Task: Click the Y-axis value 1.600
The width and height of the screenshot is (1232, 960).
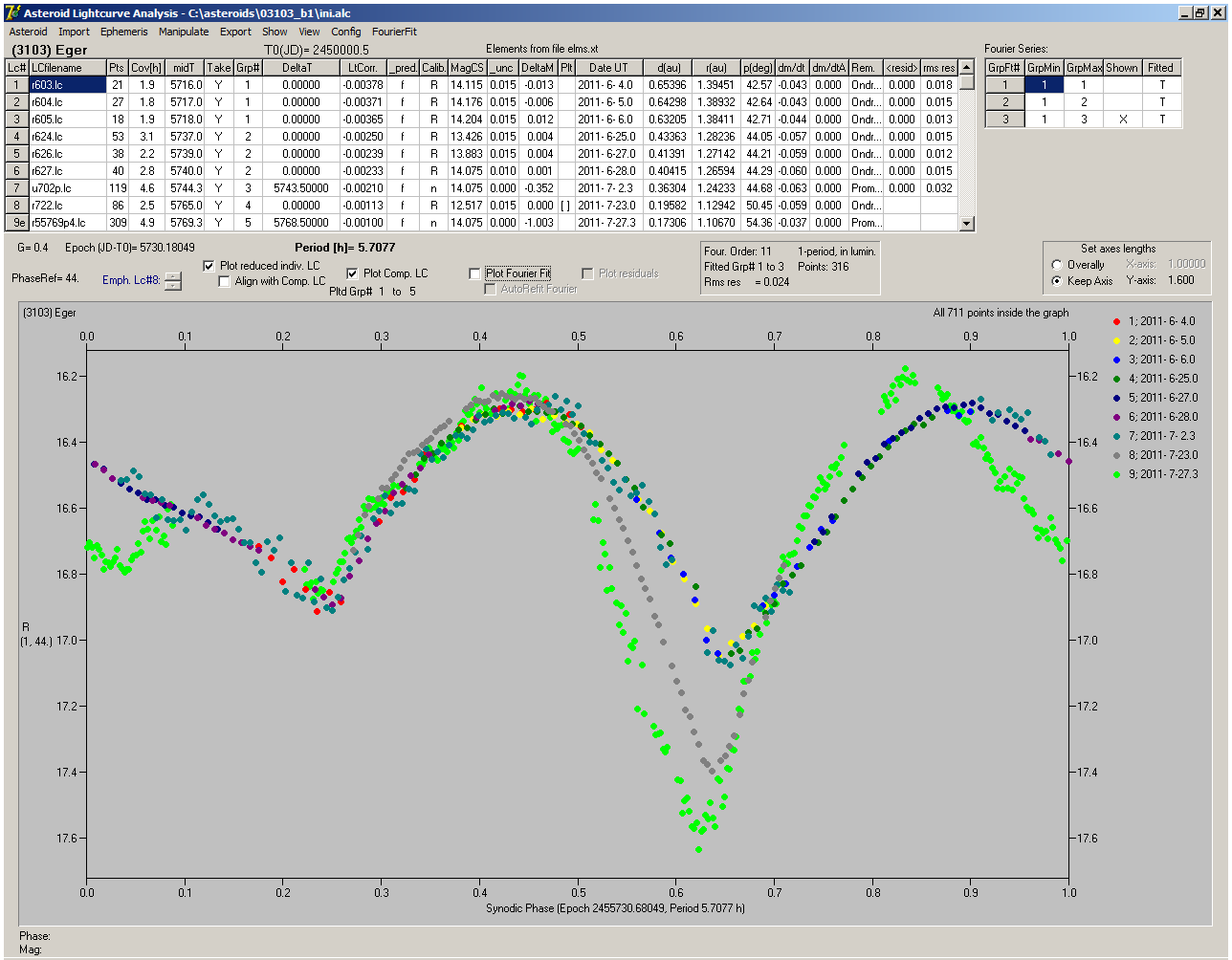Action: pyautogui.click(x=1181, y=281)
